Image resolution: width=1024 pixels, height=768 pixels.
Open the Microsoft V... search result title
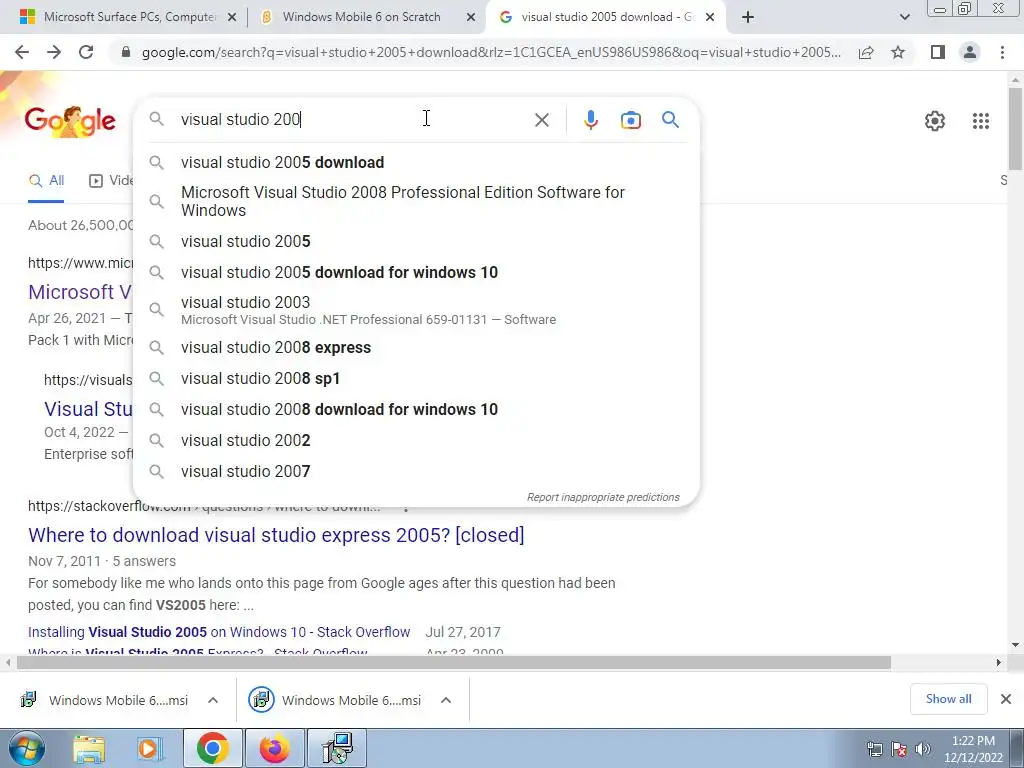(80, 292)
